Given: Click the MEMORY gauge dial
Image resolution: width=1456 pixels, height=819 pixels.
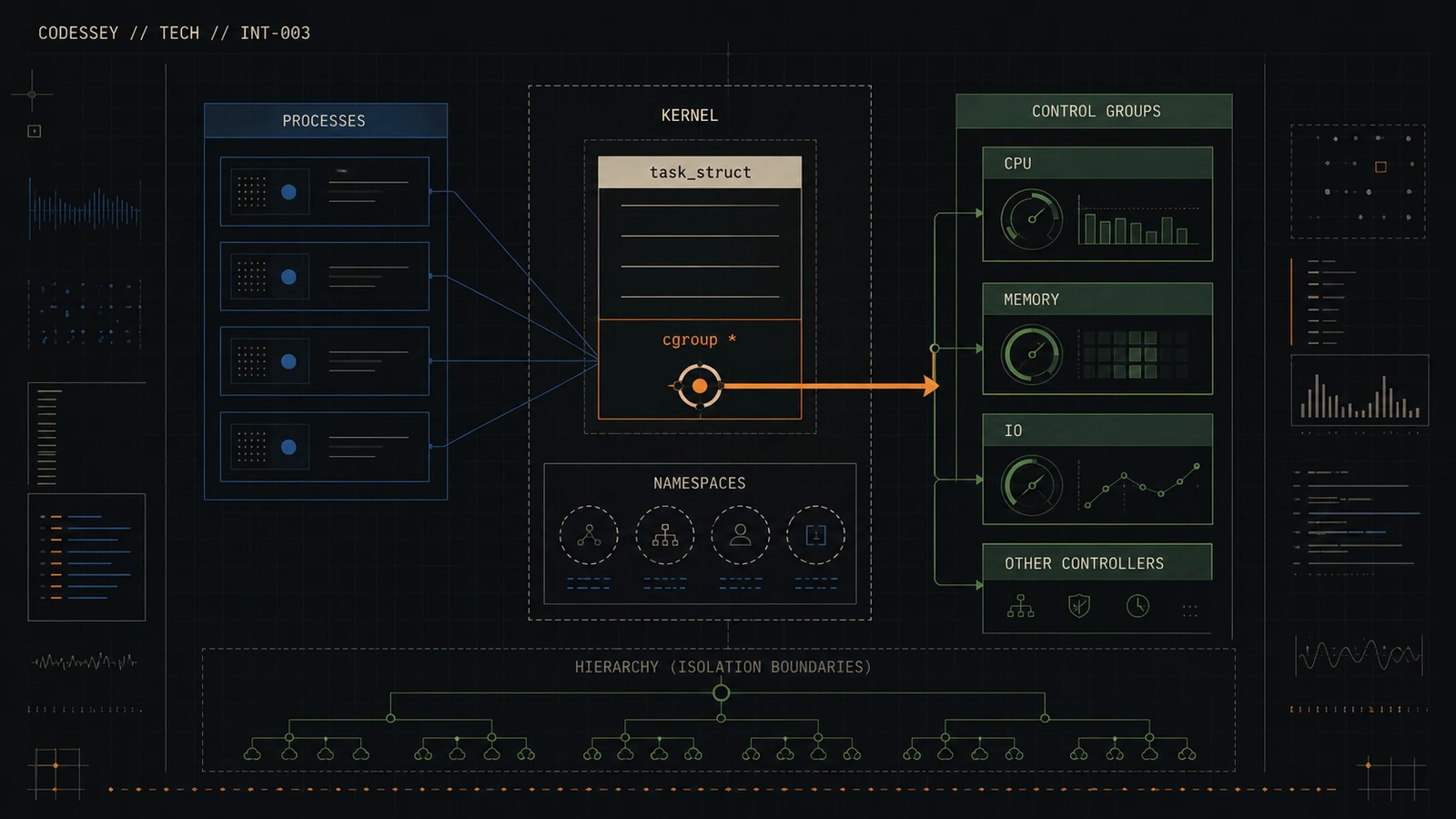Looking at the screenshot, I should tap(1032, 354).
